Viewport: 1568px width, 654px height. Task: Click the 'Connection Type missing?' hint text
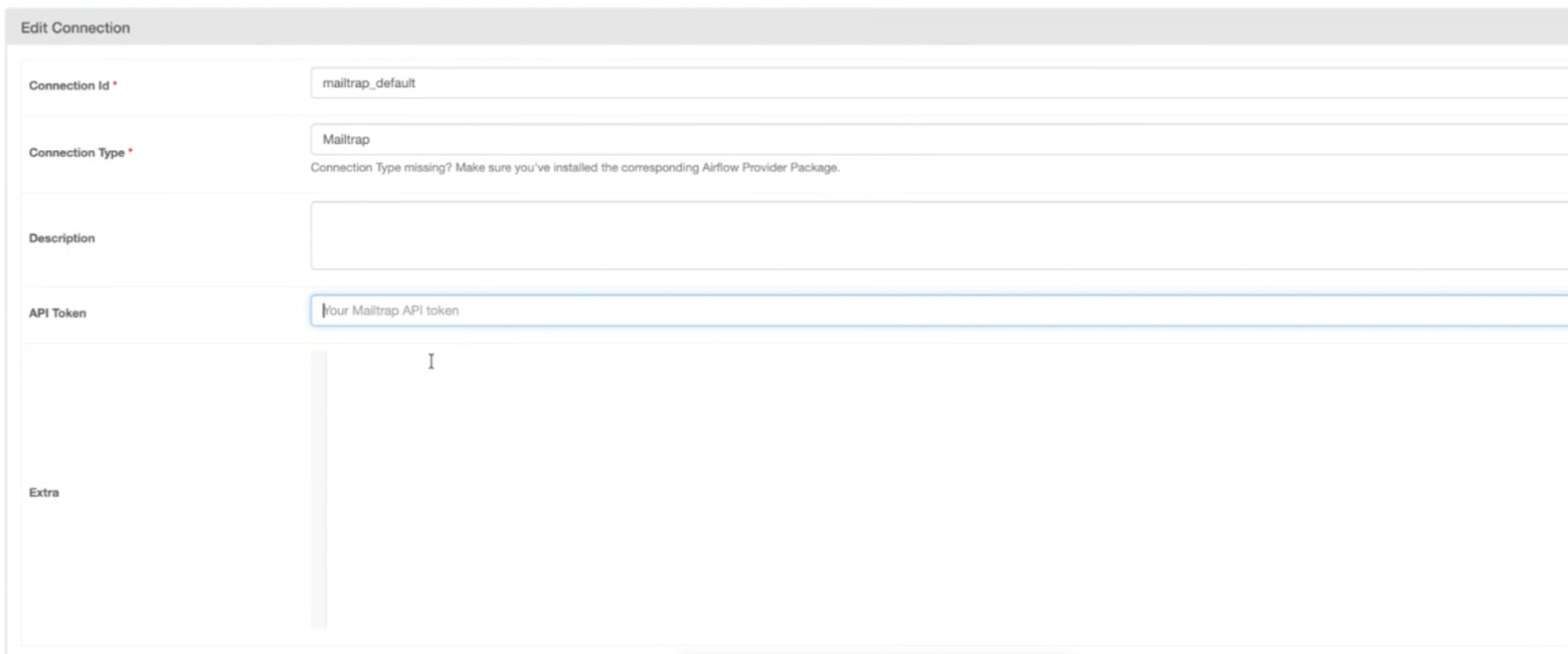pos(381,168)
